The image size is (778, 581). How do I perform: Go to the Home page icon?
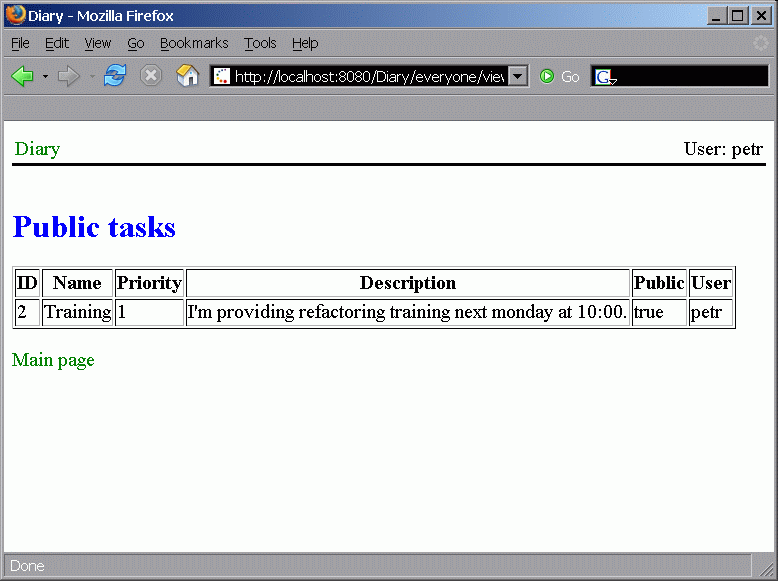pos(187,77)
